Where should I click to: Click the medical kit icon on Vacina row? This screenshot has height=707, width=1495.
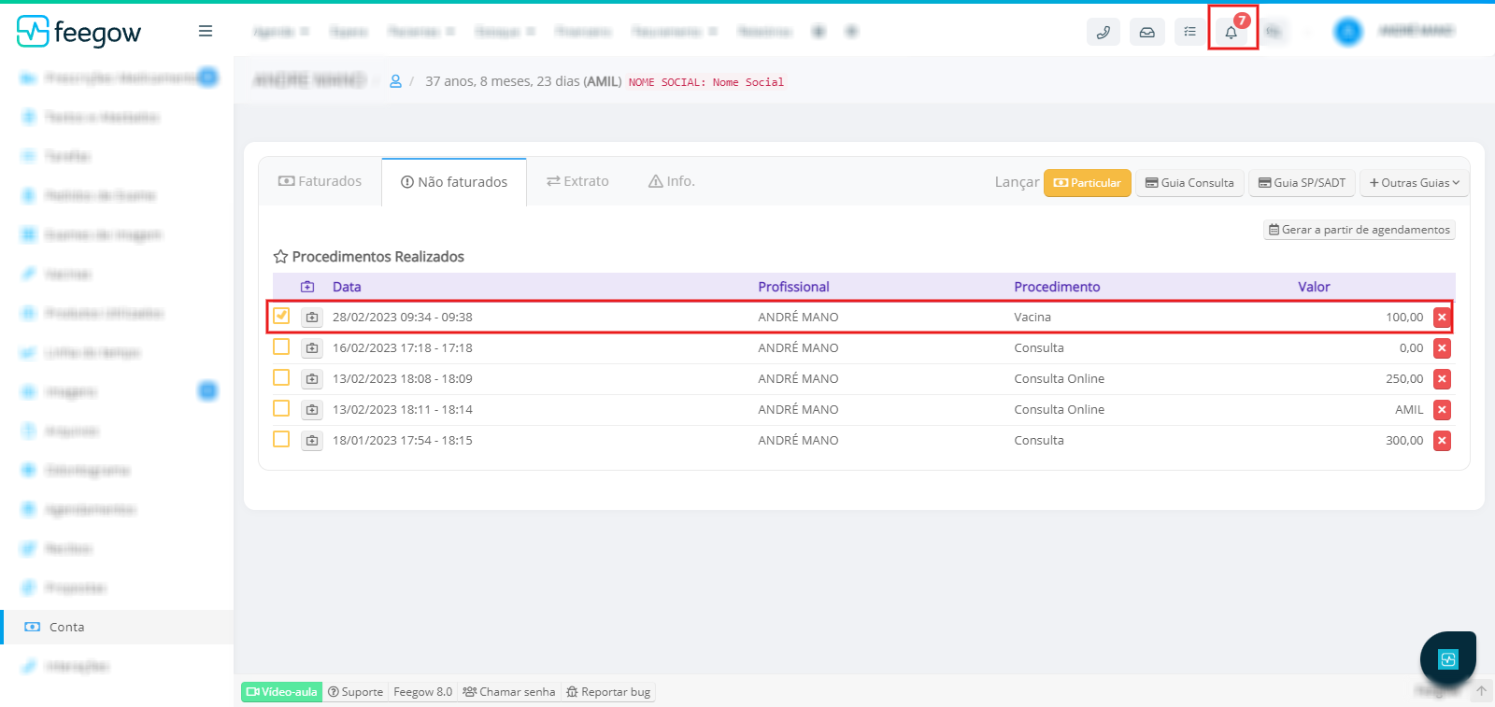(x=312, y=317)
